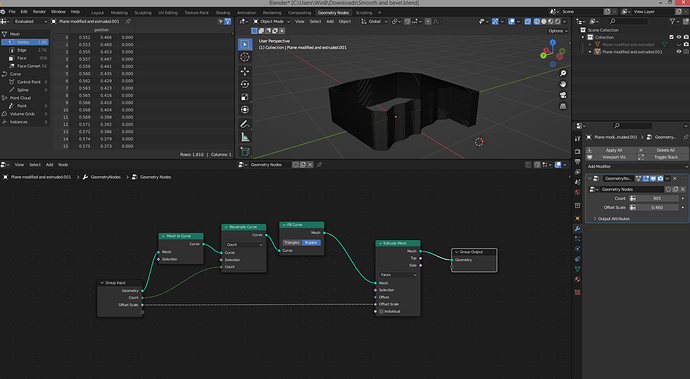Viewport: 690px width, 379px height.
Task: Toggle modifier edit mode display
Action: pyautogui.click(x=646, y=178)
